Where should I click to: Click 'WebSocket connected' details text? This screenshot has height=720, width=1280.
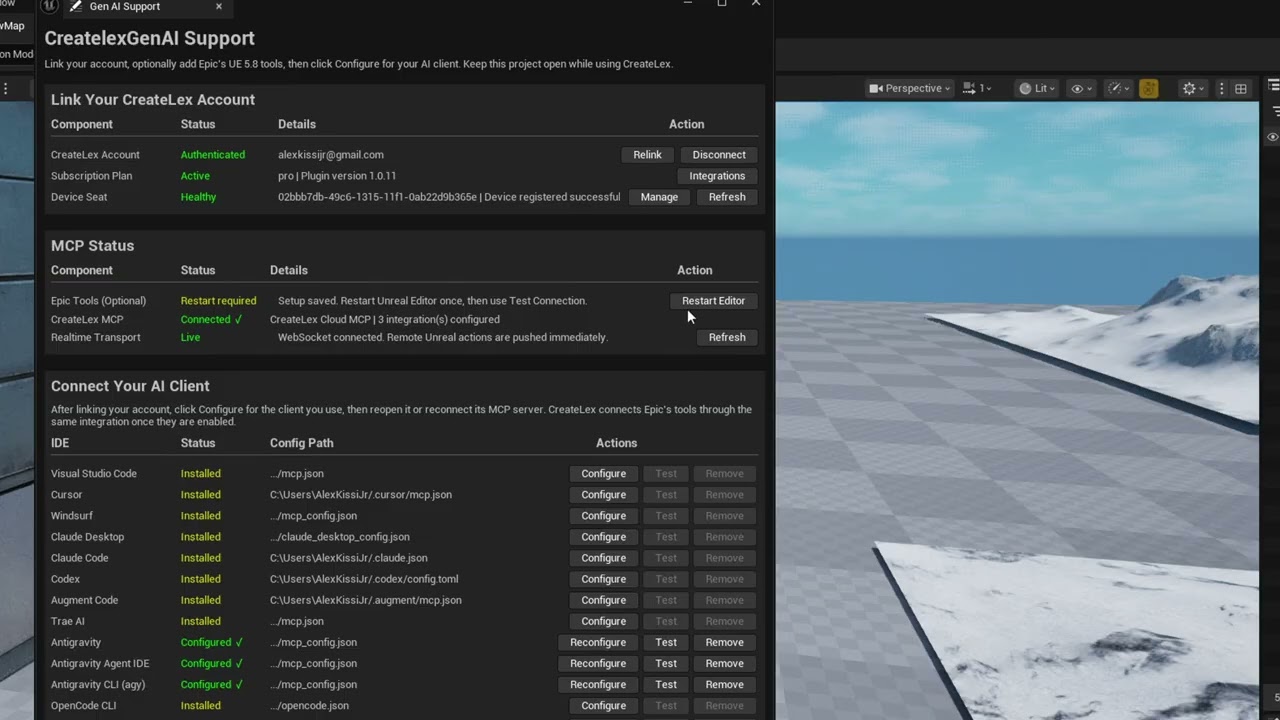[443, 338]
